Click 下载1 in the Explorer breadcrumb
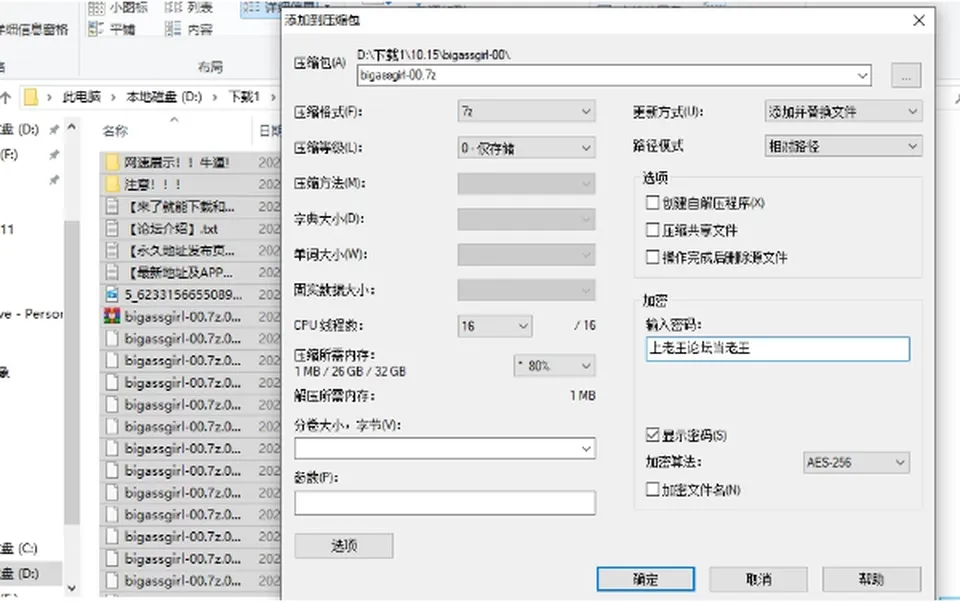This screenshot has width=960, height=602. pos(244,97)
